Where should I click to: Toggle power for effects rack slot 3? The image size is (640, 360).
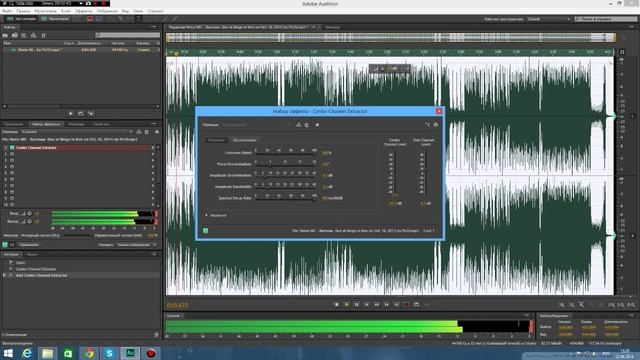(x=12, y=160)
